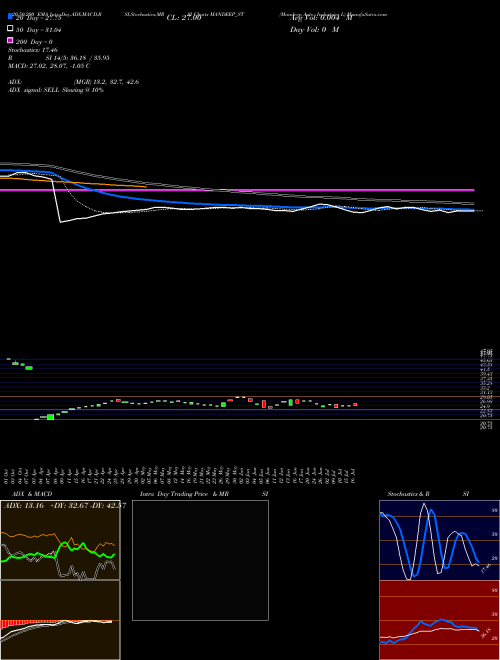Click the 'Intra Day Trading Price & MR' title
Screen dimensions: 500x660
pyautogui.click(x=184, y=494)
